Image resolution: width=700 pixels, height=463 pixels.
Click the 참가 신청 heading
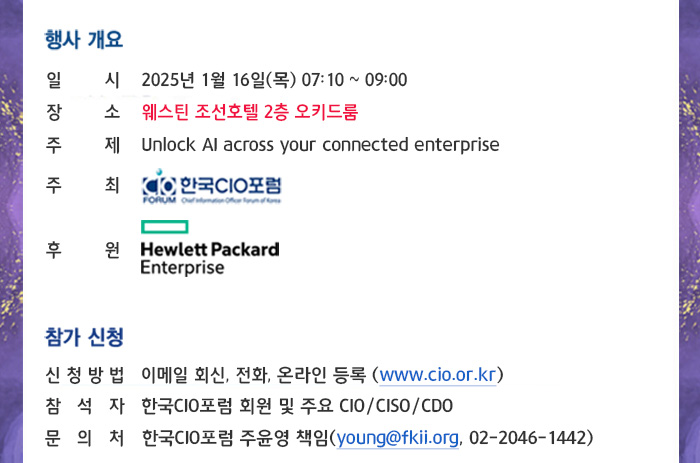tap(84, 337)
